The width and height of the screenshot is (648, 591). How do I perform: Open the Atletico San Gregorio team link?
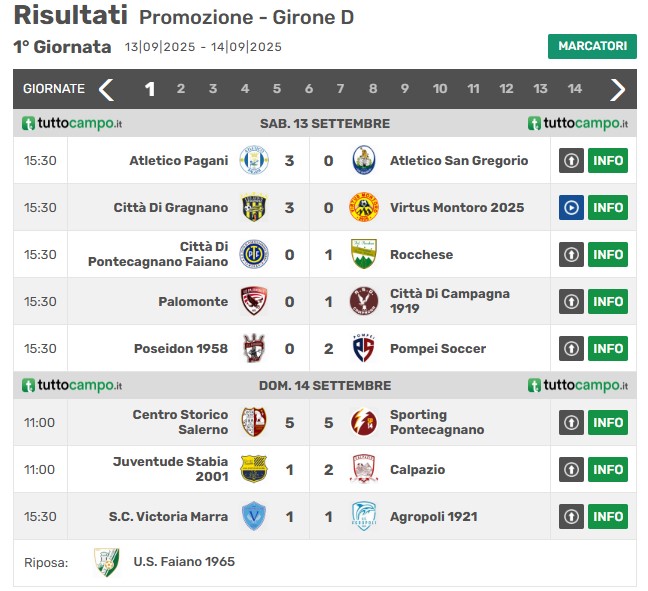tap(459, 160)
